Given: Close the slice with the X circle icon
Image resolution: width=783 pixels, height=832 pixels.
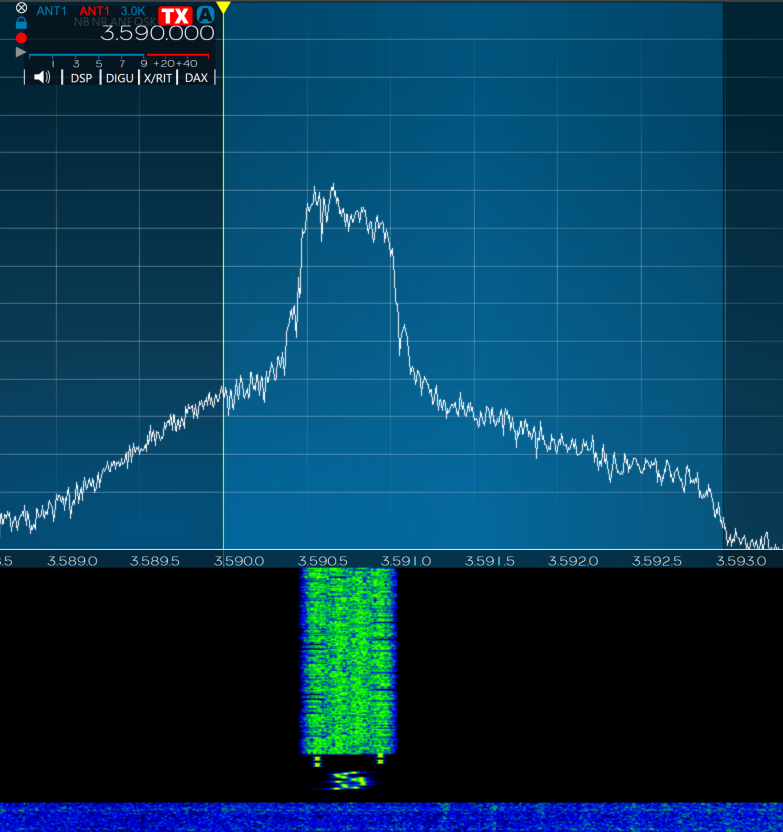Looking at the screenshot, I should pos(21,8).
